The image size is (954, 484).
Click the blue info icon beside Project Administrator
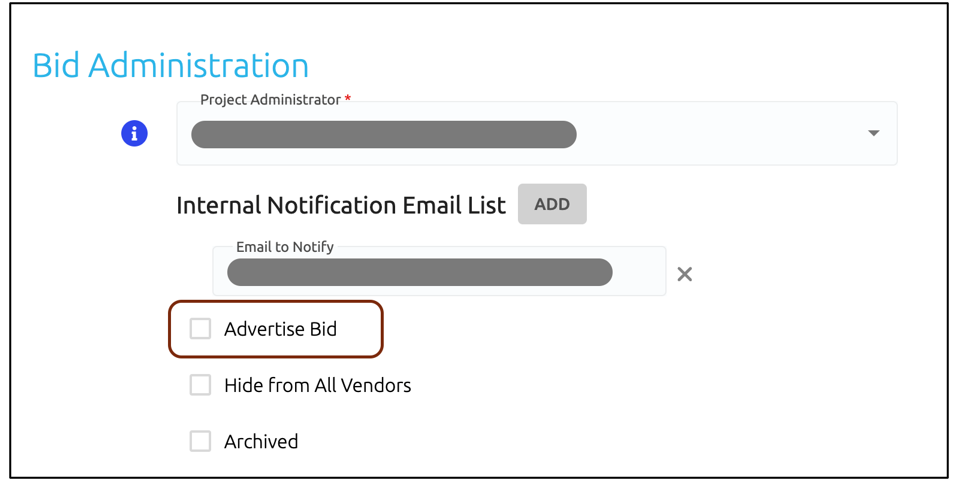pos(134,133)
